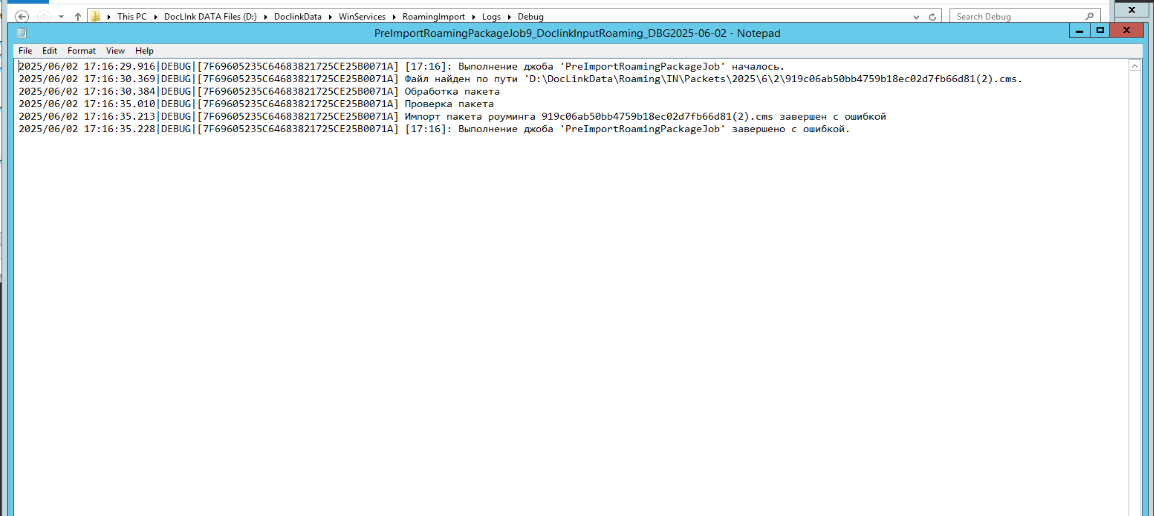Click the Notepad scrollbar up arrow
The height and width of the screenshot is (516, 1154).
[x=1134, y=66]
